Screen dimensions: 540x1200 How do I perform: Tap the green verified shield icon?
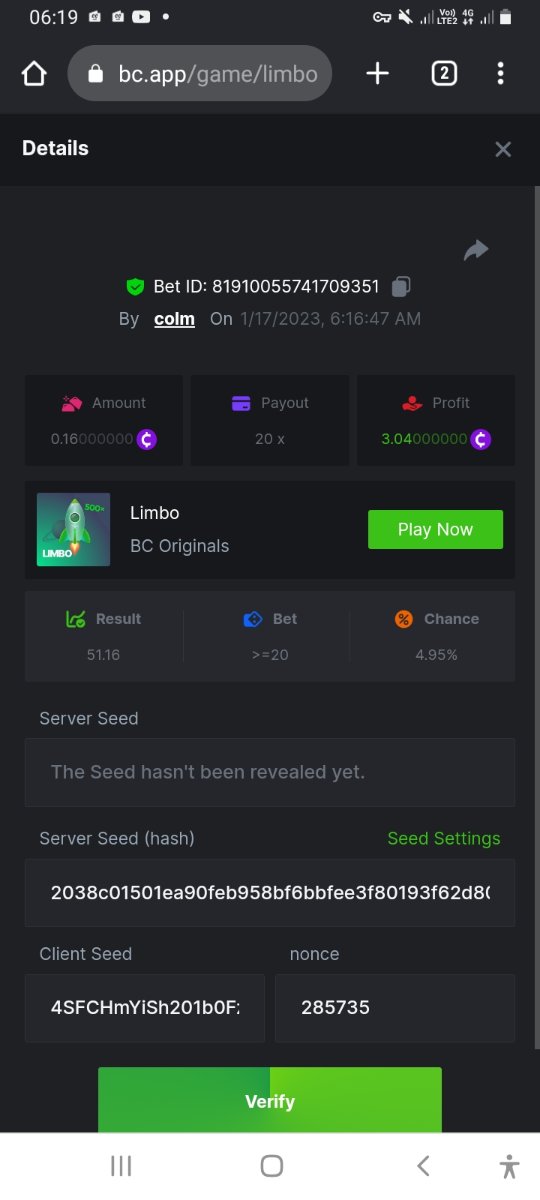coord(135,287)
